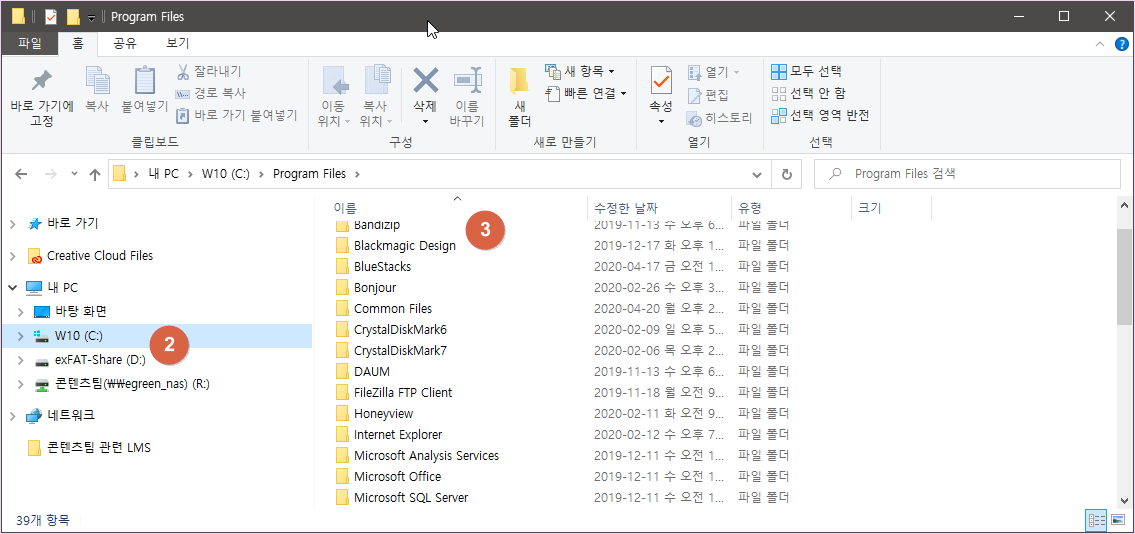Pin to Quick Access (바로 가기에 고정)

click(x=42, y=98)
